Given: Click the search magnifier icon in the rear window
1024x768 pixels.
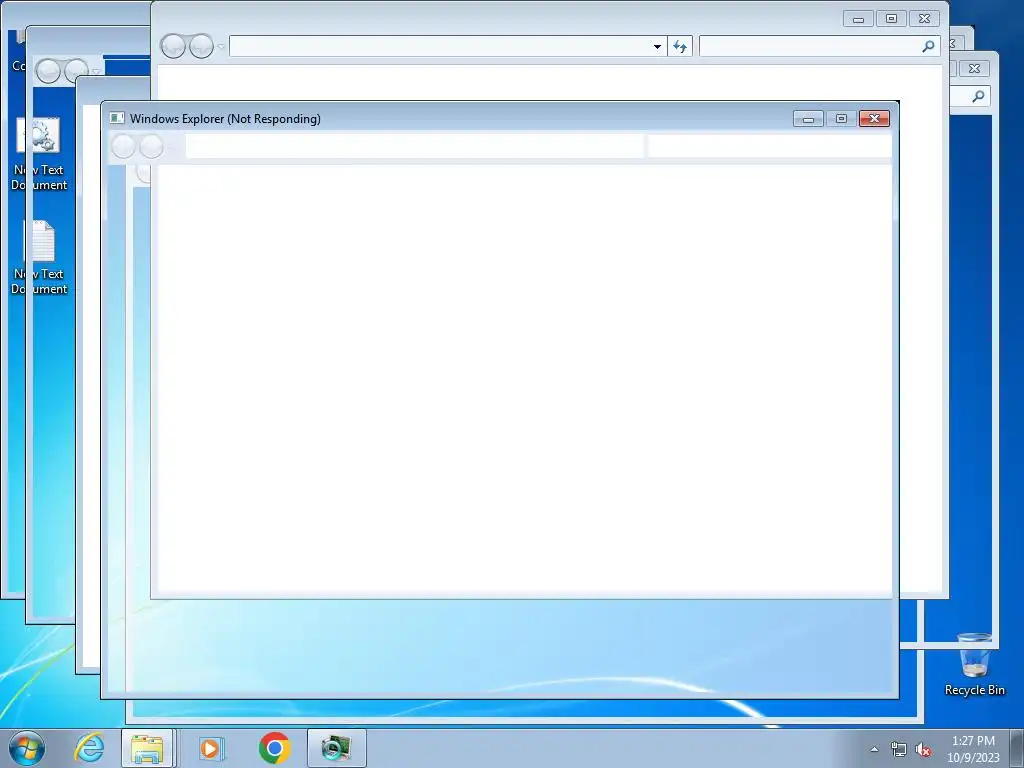Looking at the screenshot, I should click(x=928, y=46).
